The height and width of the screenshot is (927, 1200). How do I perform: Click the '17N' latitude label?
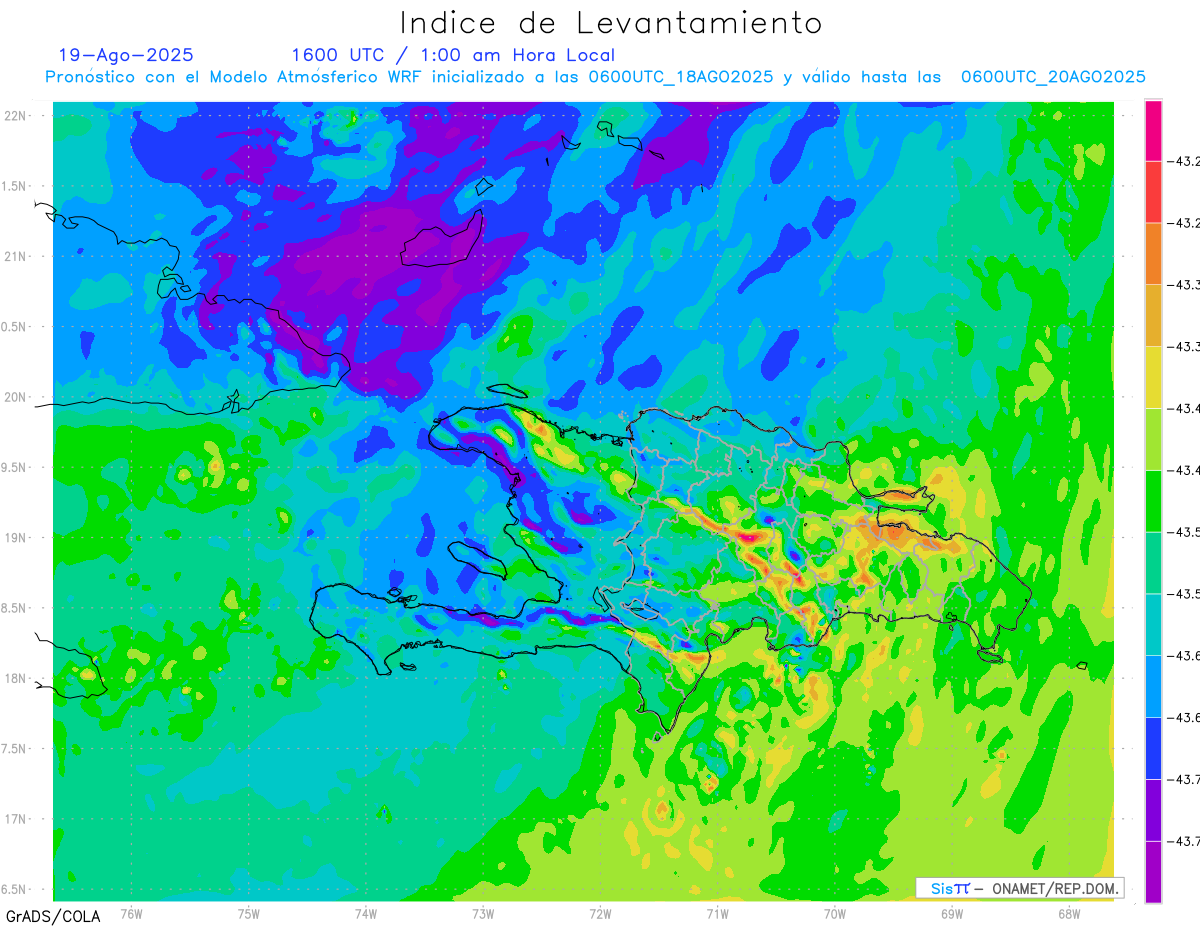17,819
